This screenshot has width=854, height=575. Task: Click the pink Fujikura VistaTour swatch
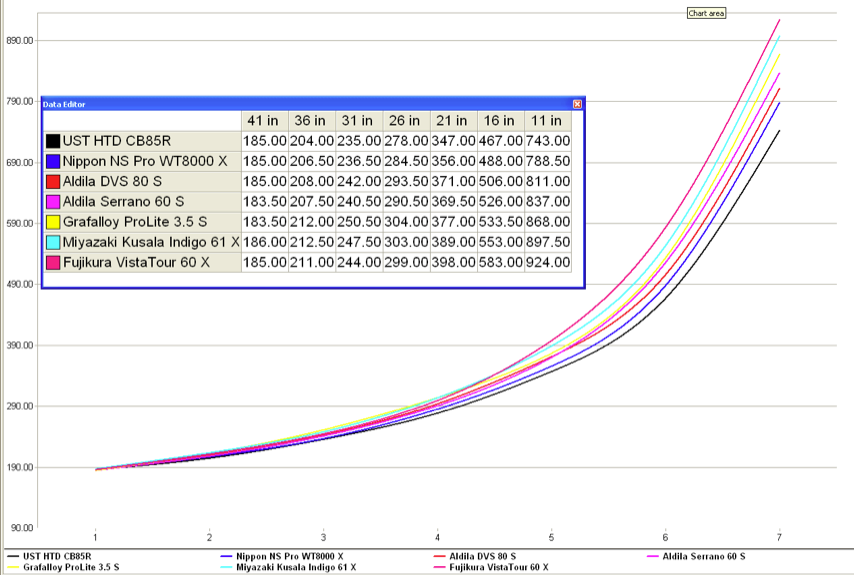(53, 262)
